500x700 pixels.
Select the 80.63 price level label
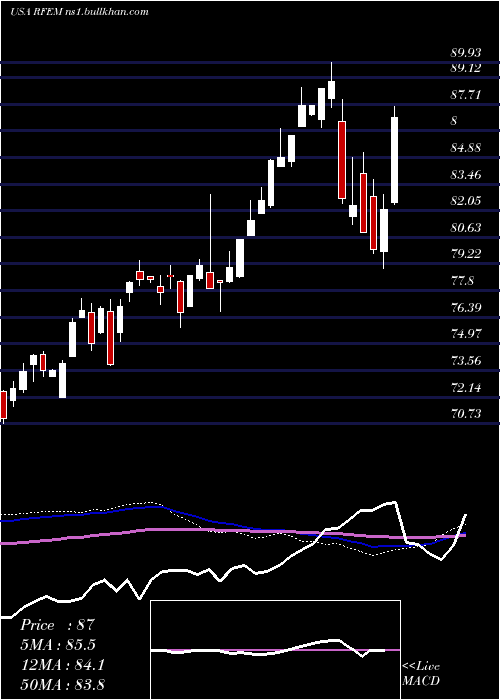(466, 228)
